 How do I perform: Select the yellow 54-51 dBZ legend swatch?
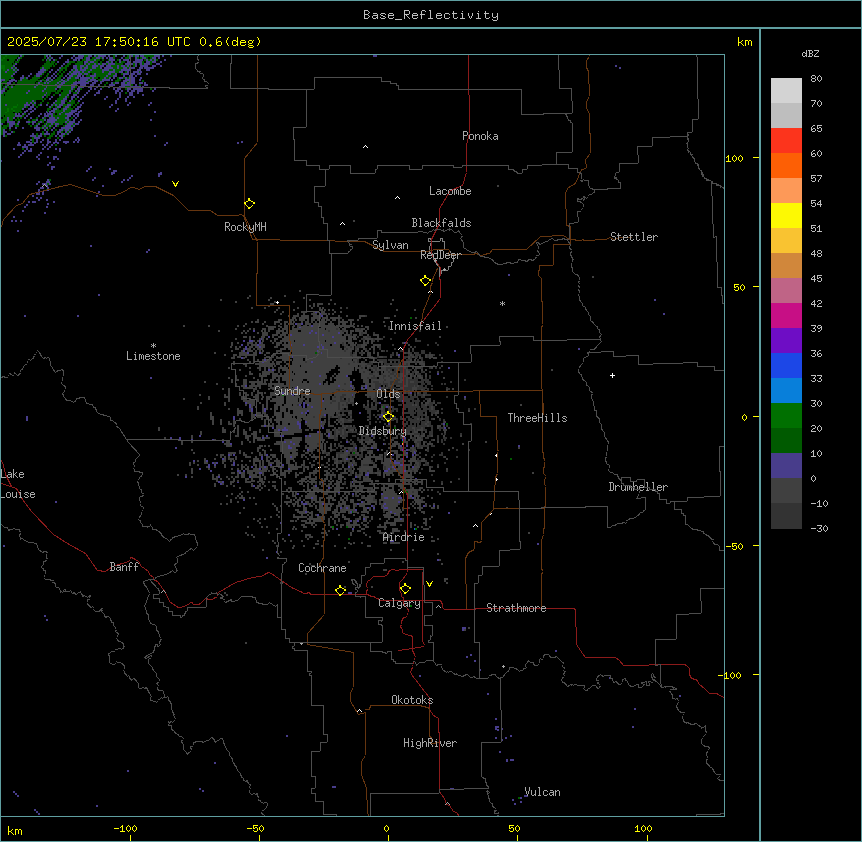coord(786,215)
